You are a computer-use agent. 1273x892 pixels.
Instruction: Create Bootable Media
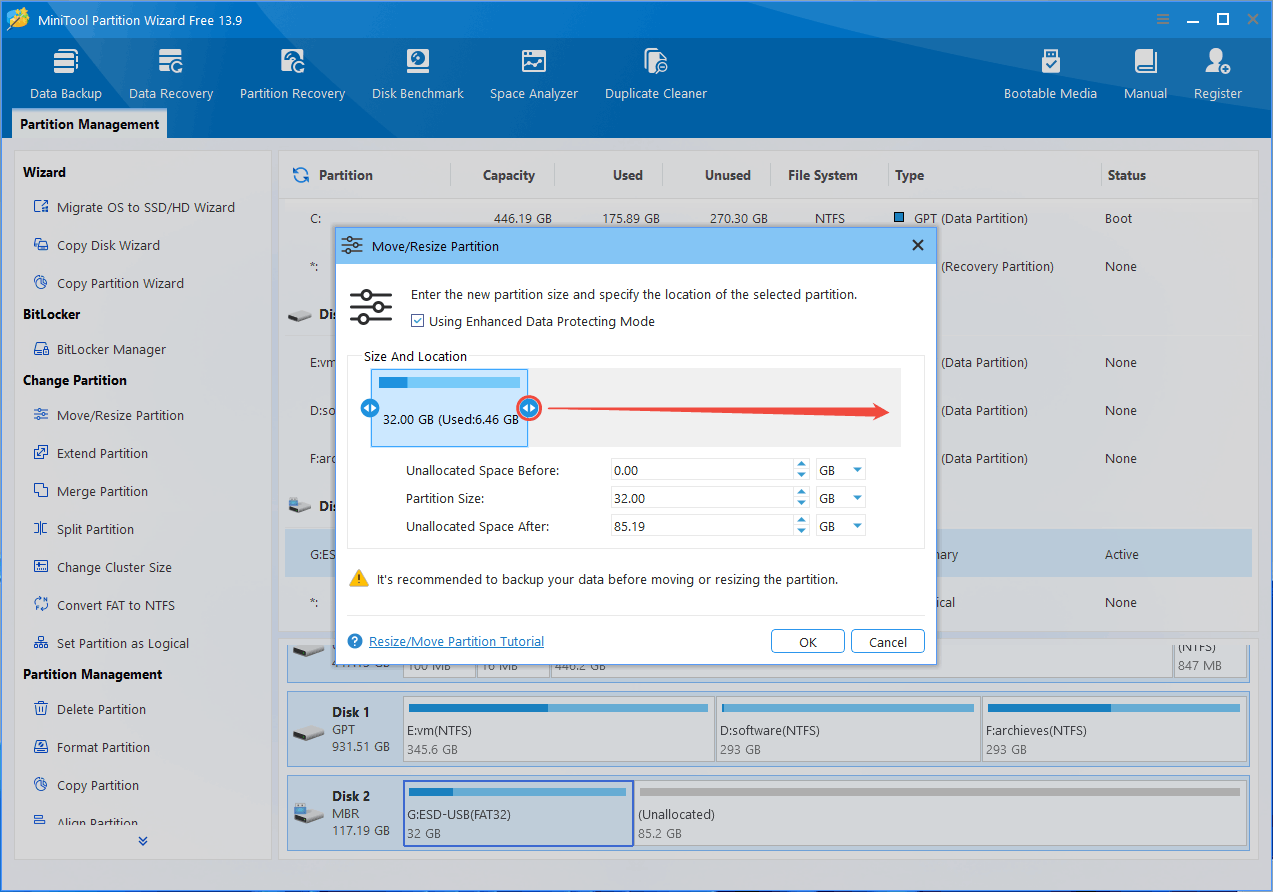(1050, 74)
